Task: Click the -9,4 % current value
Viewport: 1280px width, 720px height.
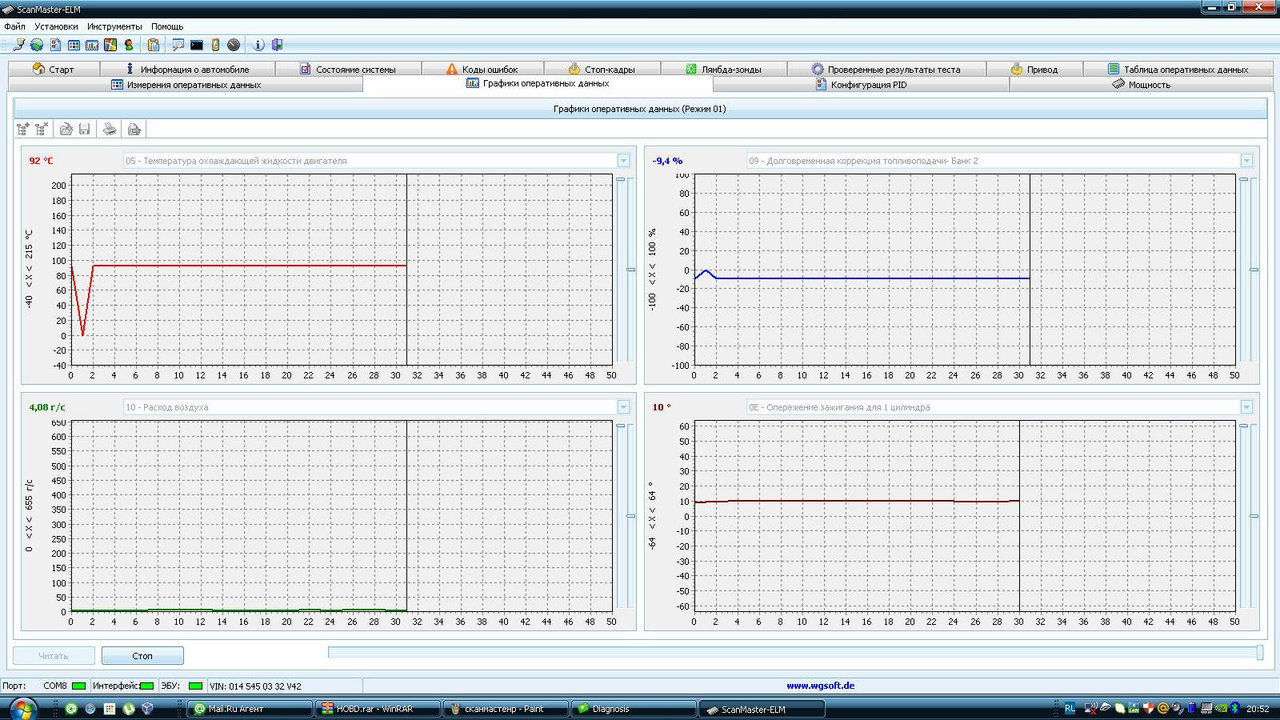Action: pyautogui.click(x=667, y=160)
